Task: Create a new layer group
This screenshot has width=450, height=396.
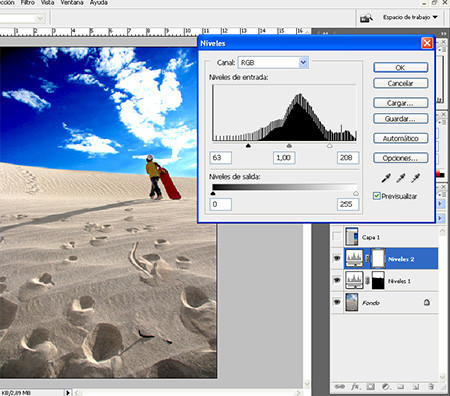Action: 401,387
